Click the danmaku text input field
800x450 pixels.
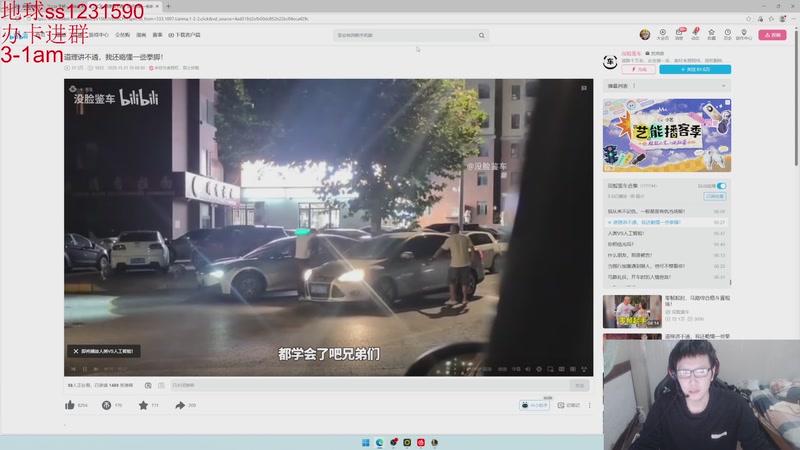tap(369, 385)
